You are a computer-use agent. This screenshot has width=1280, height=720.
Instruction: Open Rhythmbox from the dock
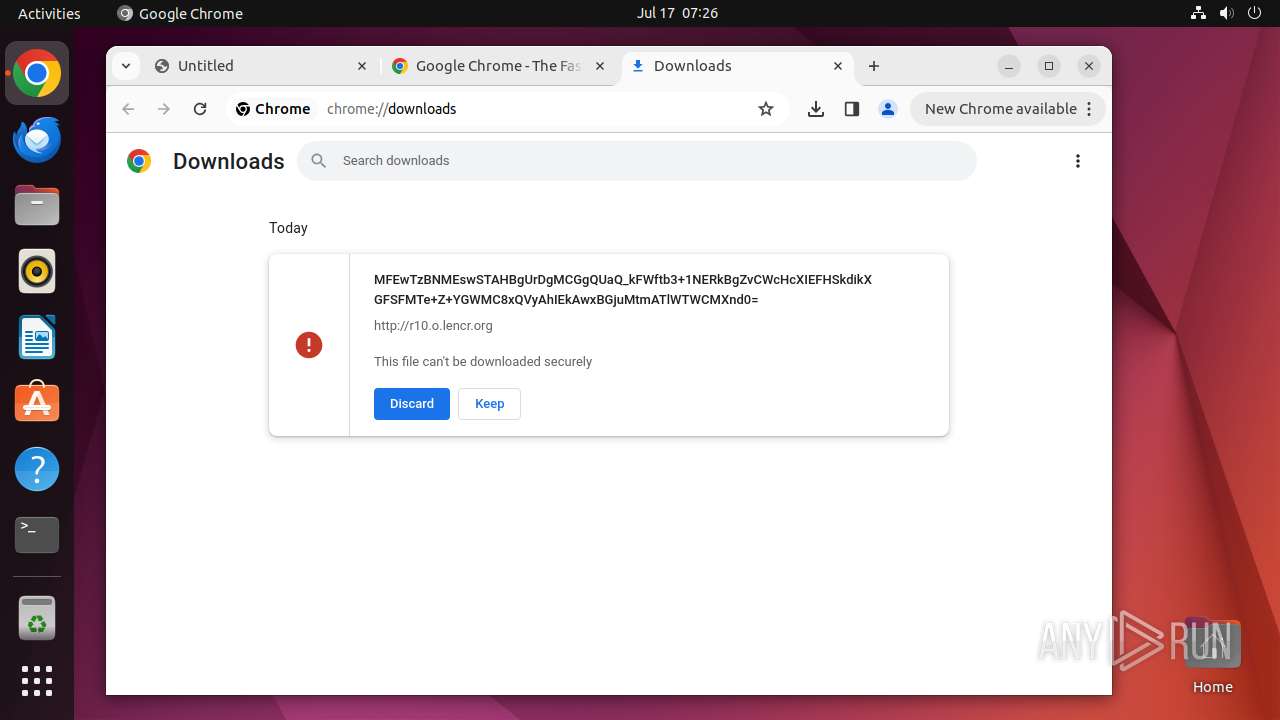click(x=37, y=271)
